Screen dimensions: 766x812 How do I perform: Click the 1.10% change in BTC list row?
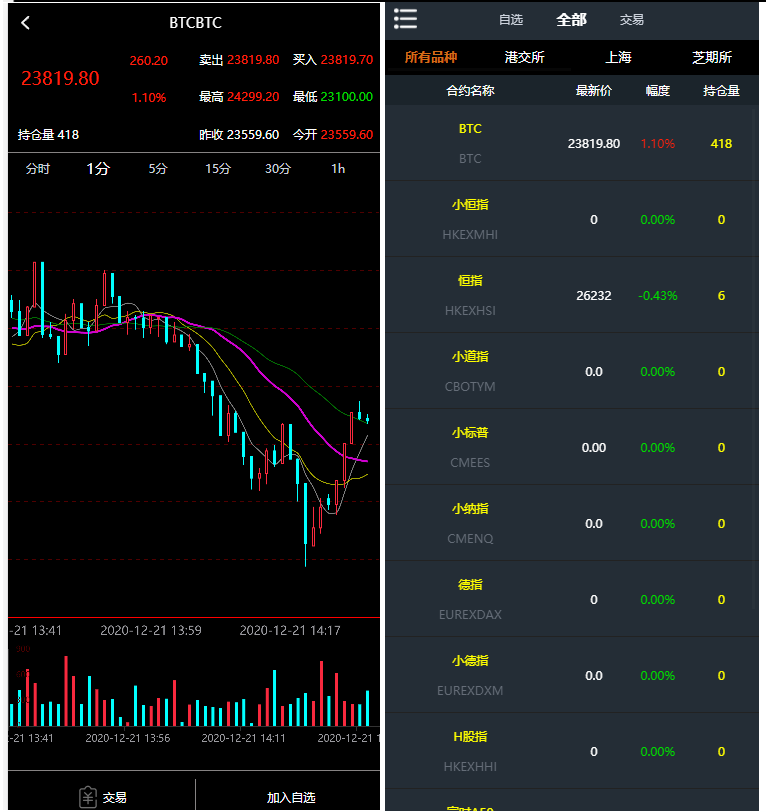click(x=658, y=143)
